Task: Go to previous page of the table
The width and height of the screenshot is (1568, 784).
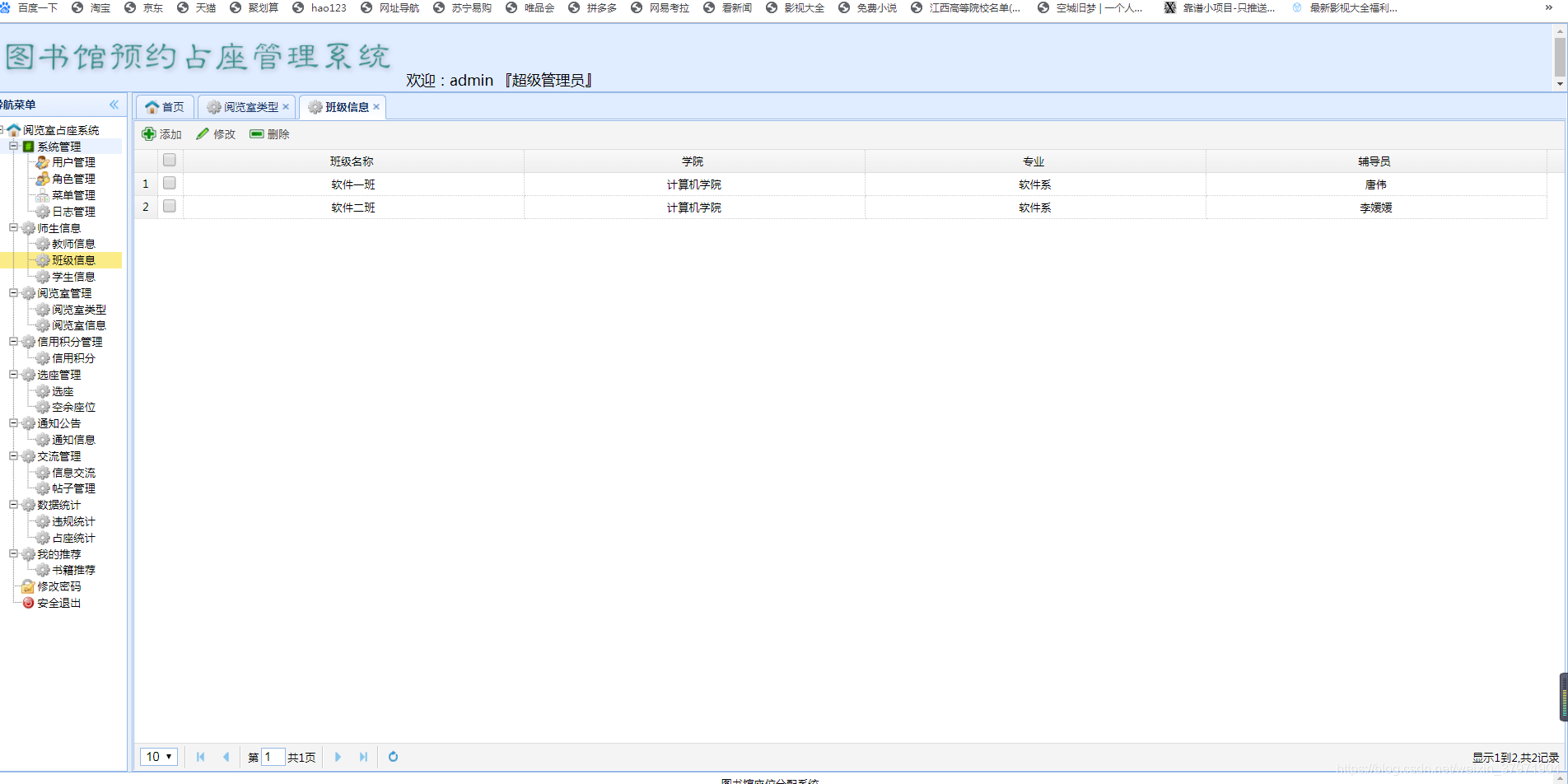Action: (226, 757)
